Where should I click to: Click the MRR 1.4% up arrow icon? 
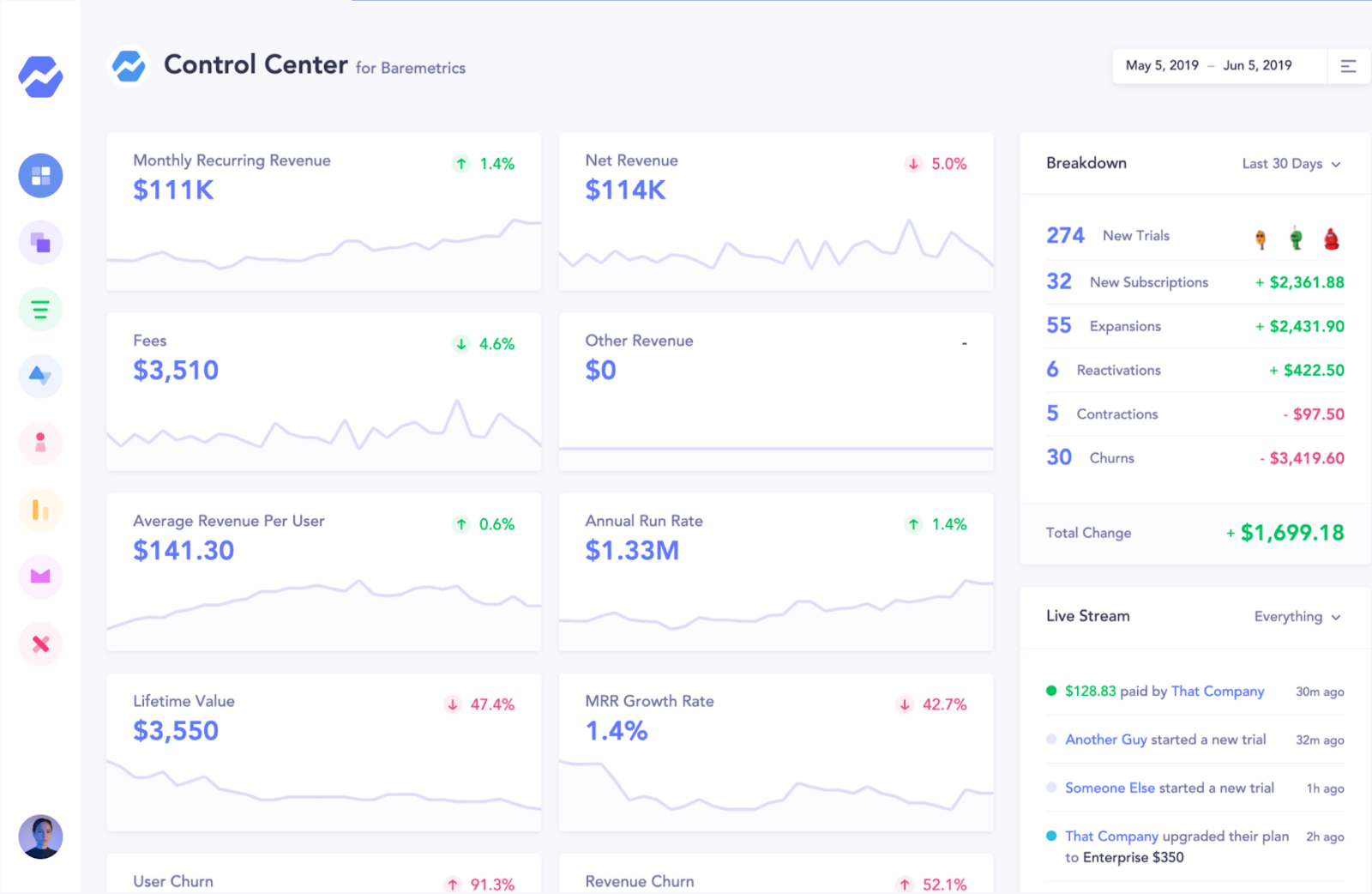(461, 164)
